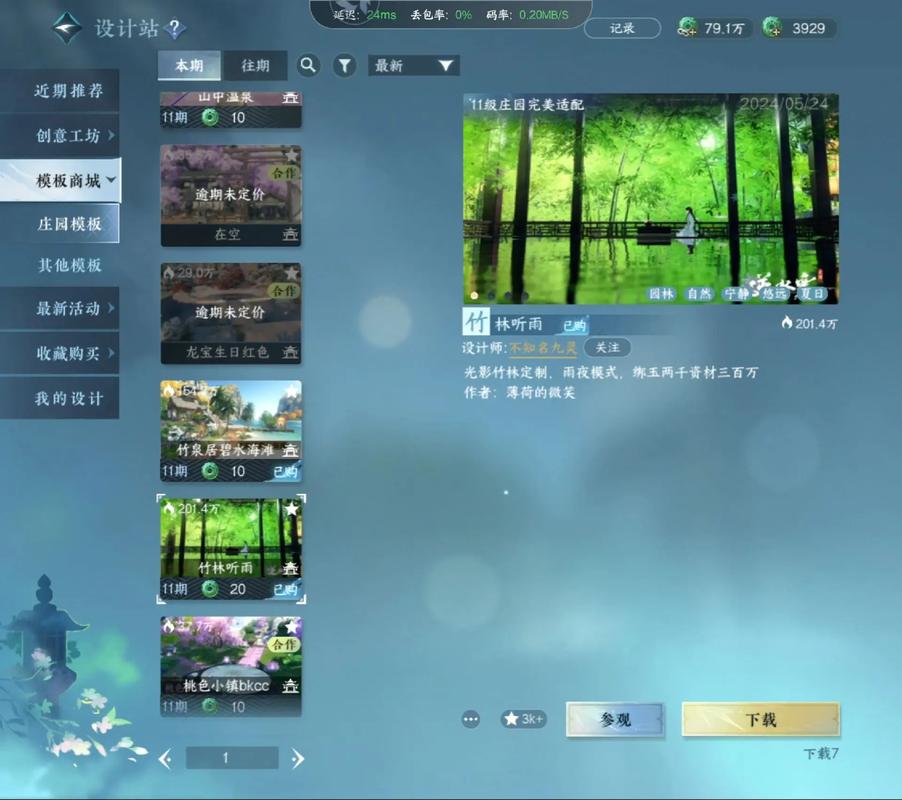Open the 最新 sort dropdown
This screenshot has height=800, width=902.
414,66
